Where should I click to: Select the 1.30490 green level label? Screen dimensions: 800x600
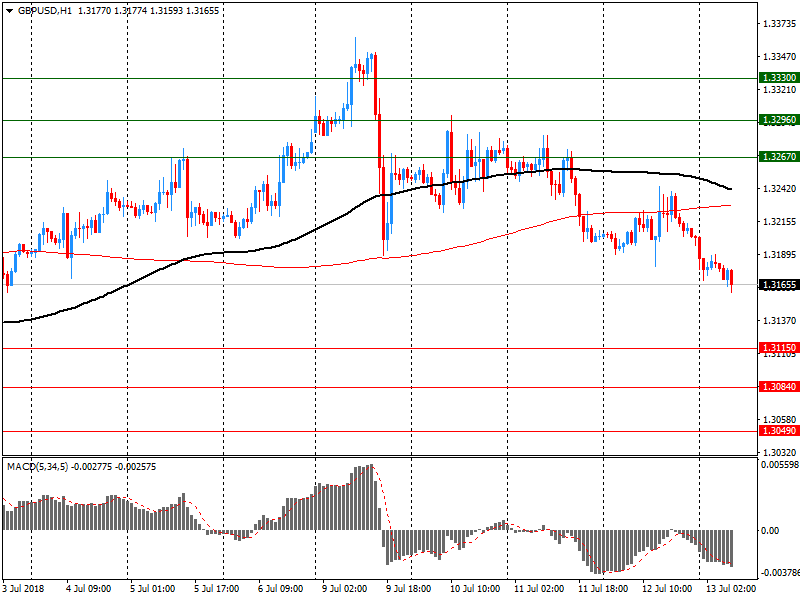point(778,431)
